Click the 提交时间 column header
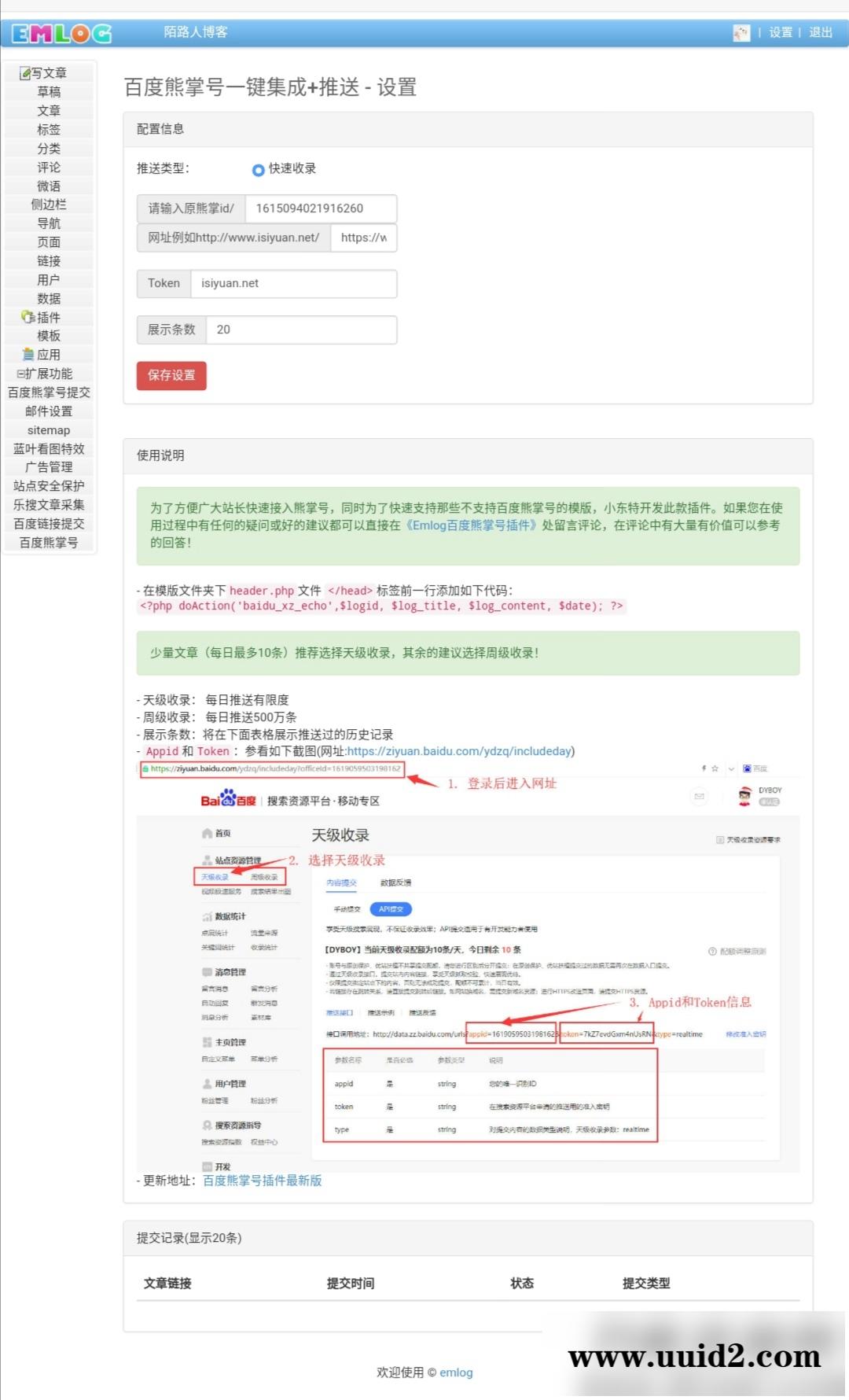Image resolution: width=849 pixels, height=1400 pixels. point(351,1284)
